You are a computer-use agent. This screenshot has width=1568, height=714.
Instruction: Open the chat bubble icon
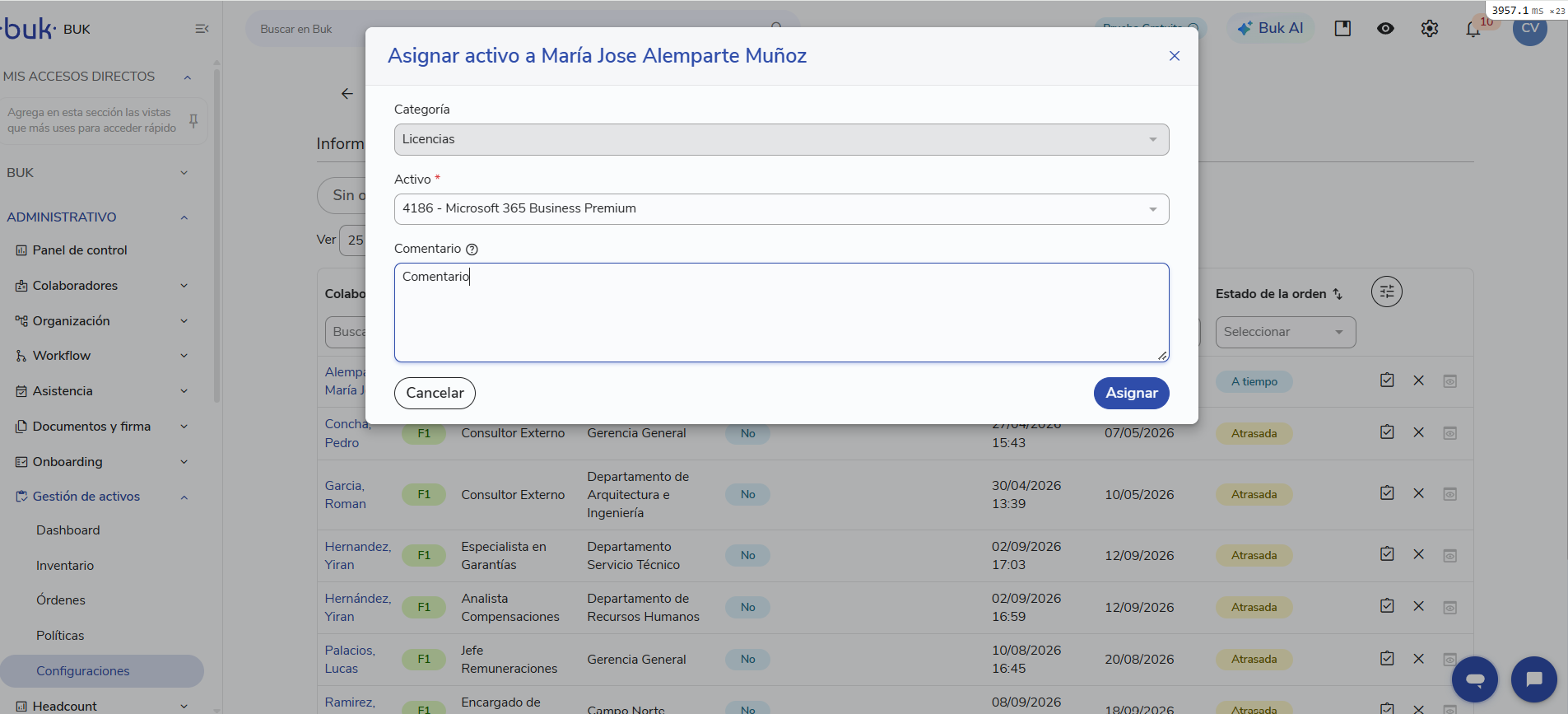click(x=1534, y=679)
